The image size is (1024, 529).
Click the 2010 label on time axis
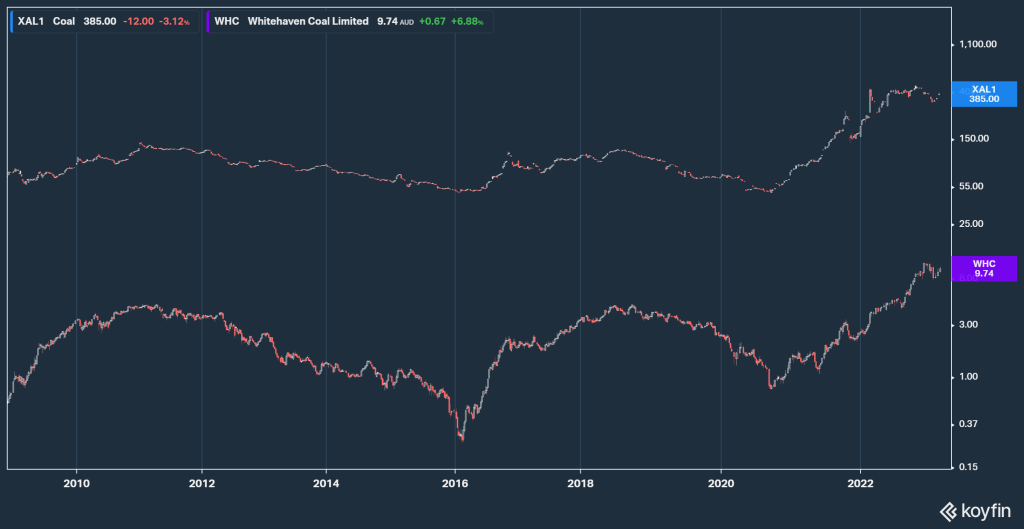click(76, 483)
